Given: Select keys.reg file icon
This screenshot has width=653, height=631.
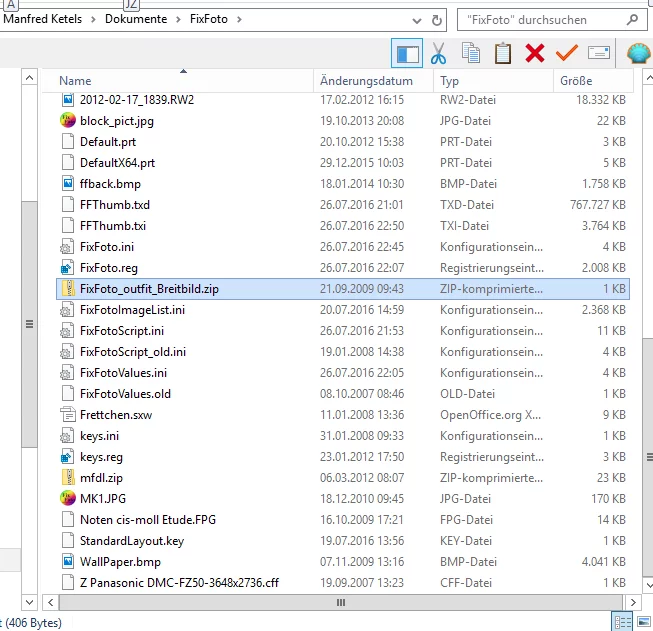Looking at the screenshot, I should coord(67,456).
